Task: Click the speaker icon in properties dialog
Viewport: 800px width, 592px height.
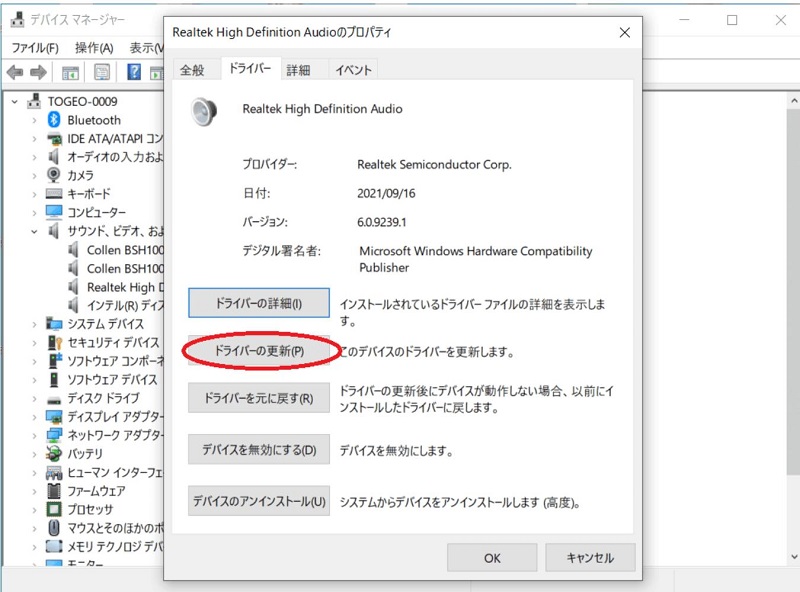Action: 204,112
